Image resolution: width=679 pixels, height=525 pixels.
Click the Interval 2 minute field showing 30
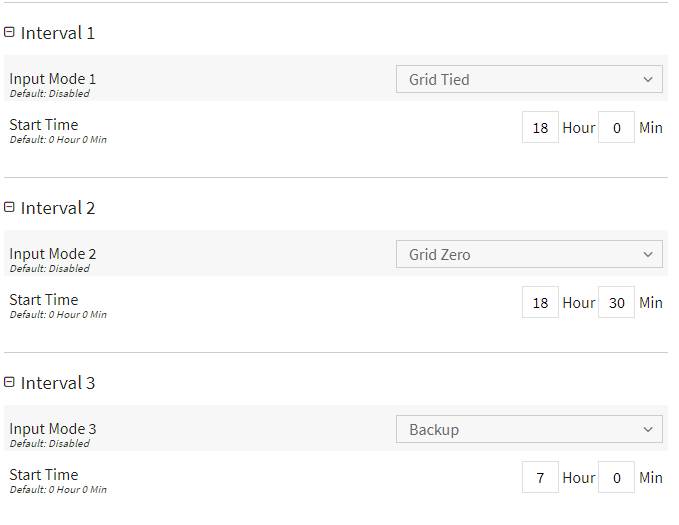pos(616,302)
